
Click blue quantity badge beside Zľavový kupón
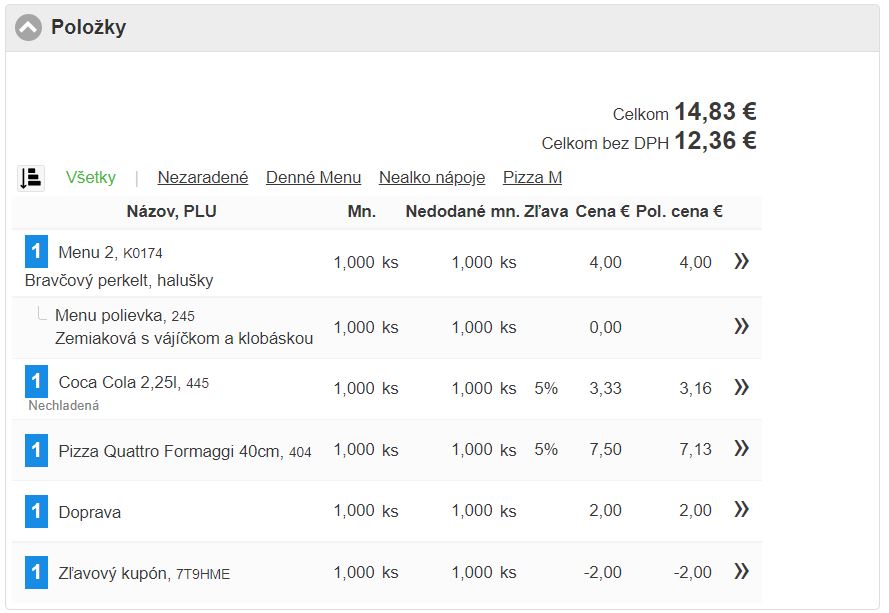pyautogui.click(x=36, y=573)
